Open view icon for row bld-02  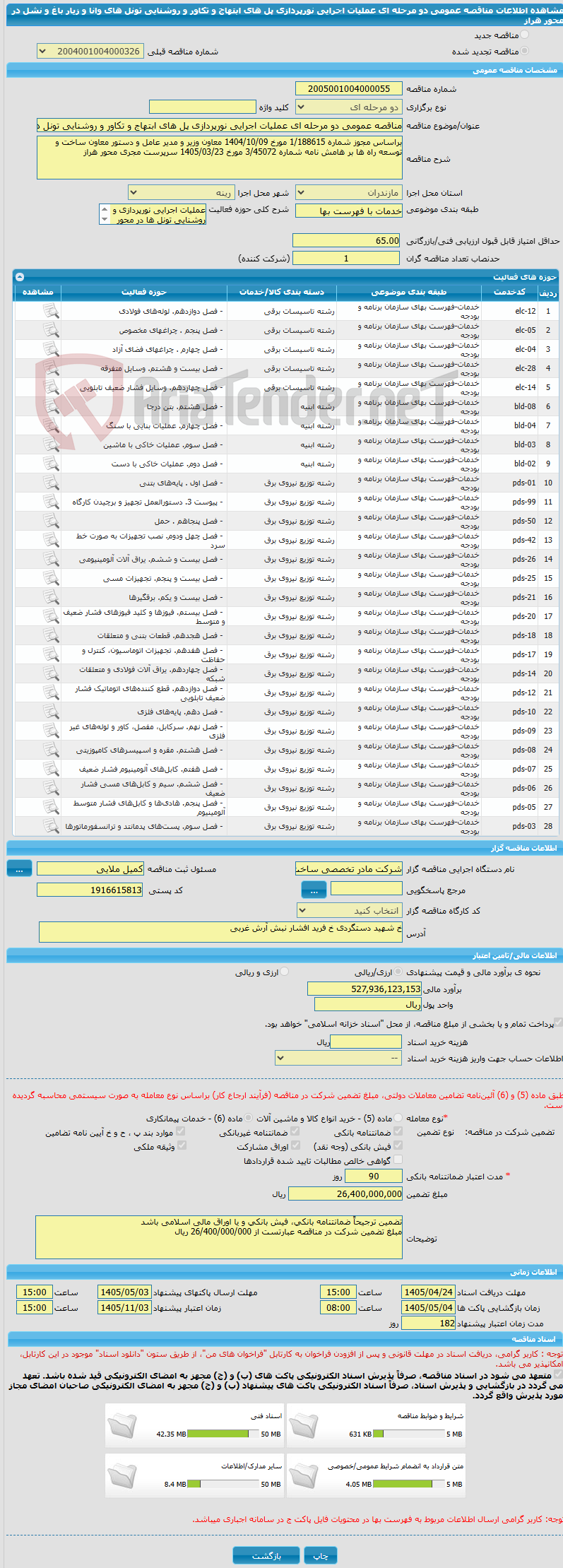51,464
